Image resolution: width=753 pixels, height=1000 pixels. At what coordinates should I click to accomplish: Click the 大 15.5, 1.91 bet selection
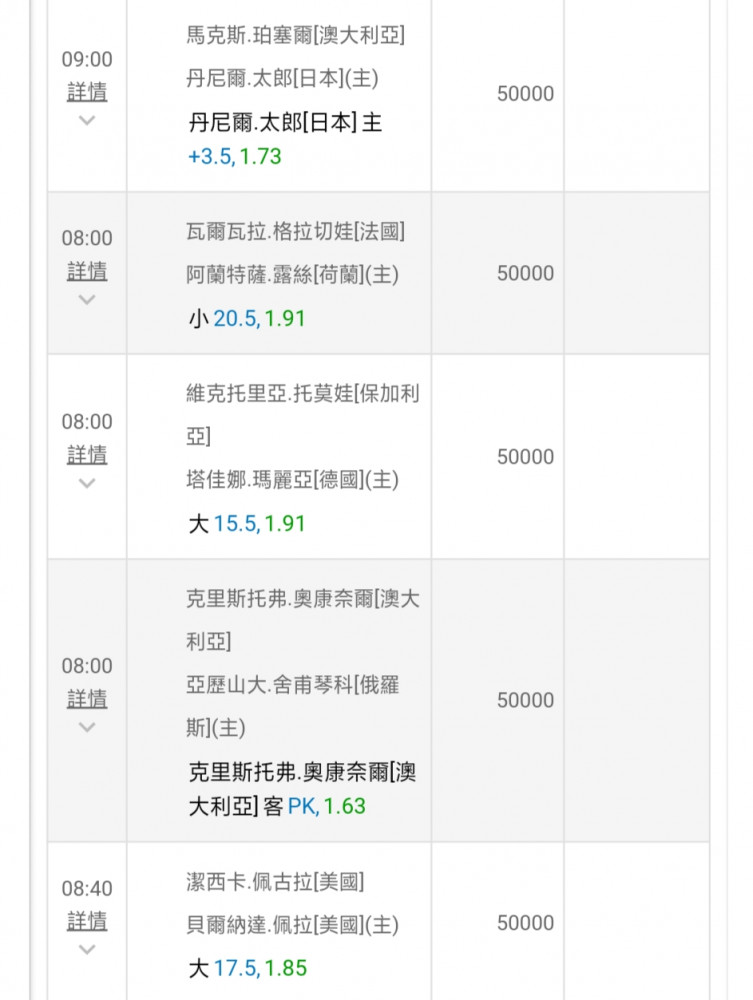[247, 523]
